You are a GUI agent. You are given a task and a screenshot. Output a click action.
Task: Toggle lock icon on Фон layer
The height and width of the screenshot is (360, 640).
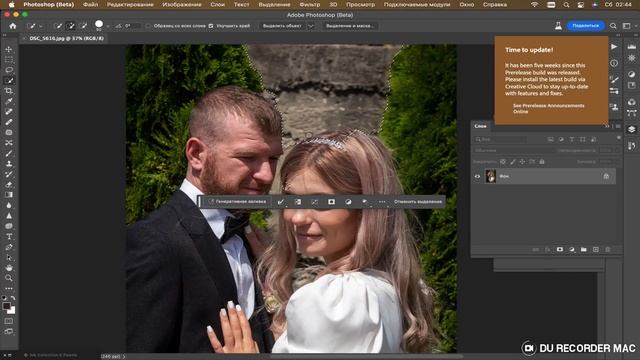click(606, 176)
